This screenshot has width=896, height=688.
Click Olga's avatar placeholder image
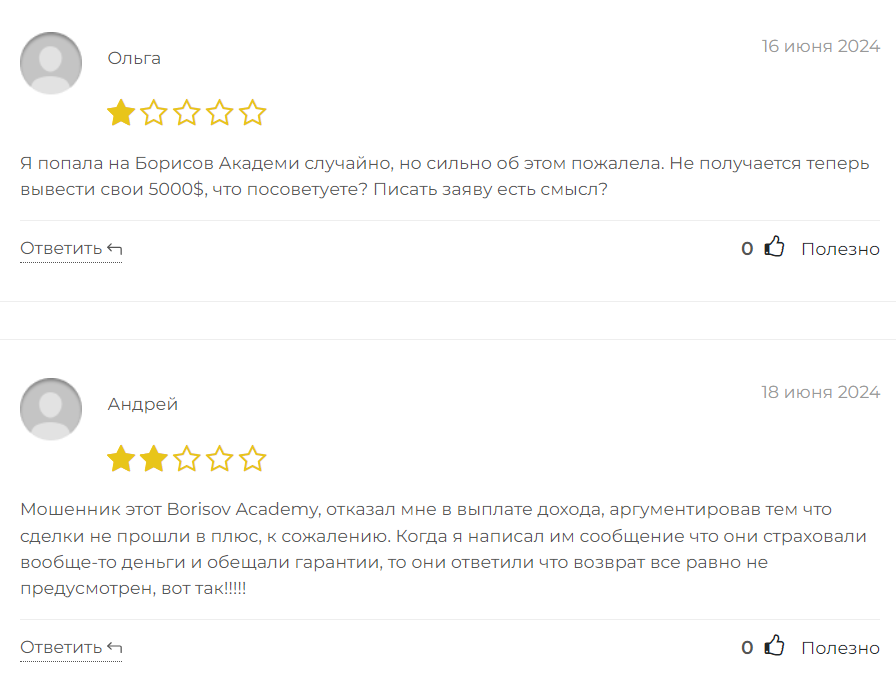point(50,62)
